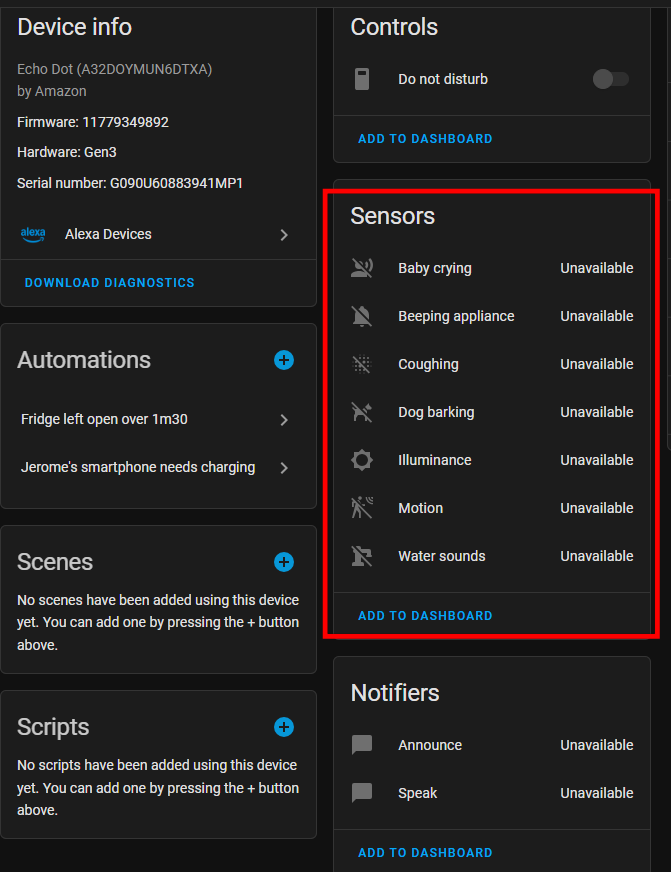Screen dimensions: 671x872
Task: Toggle the Do not disturb switch
Action: [x=610, y=79]
